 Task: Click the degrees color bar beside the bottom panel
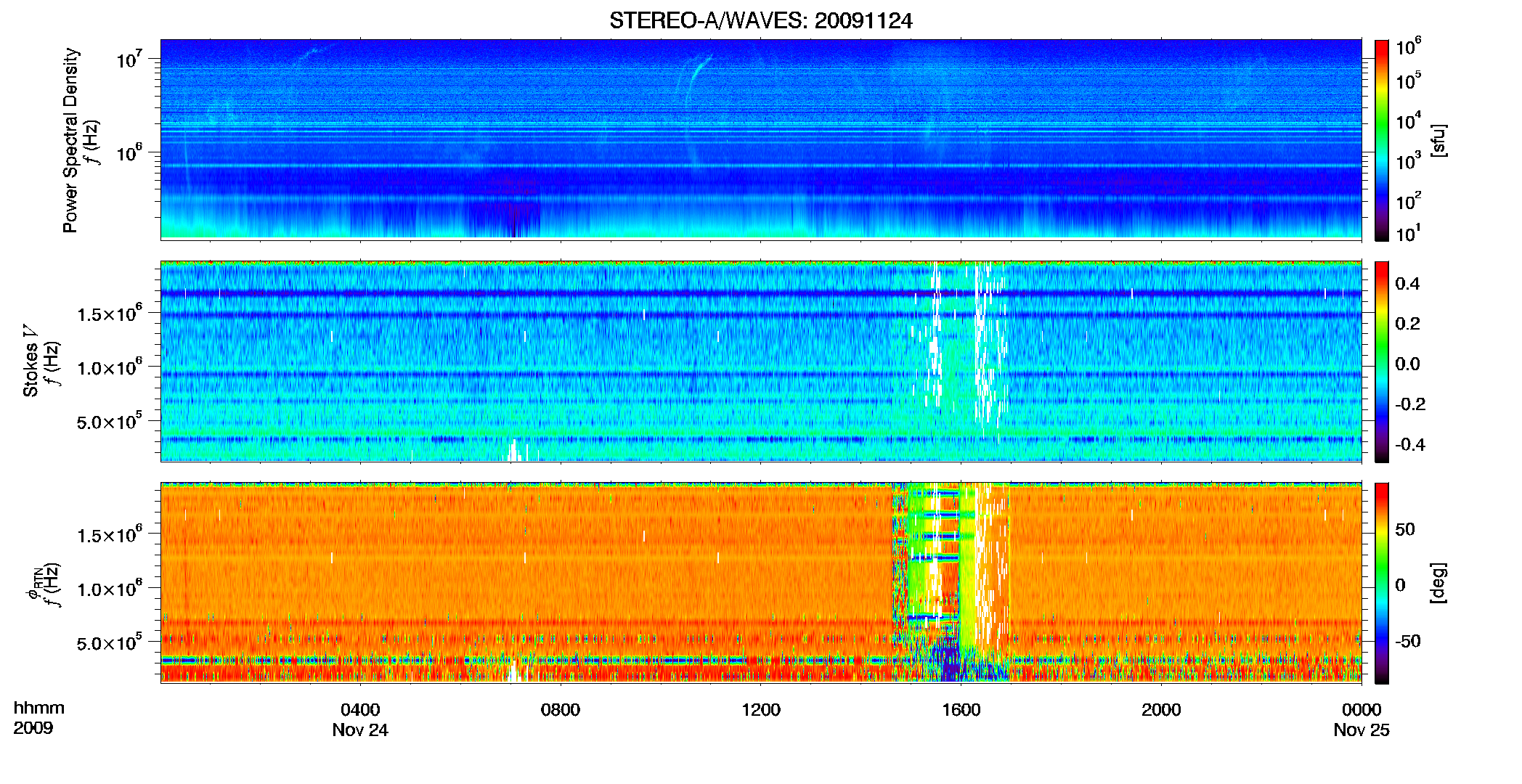[x=1382, y=583]
